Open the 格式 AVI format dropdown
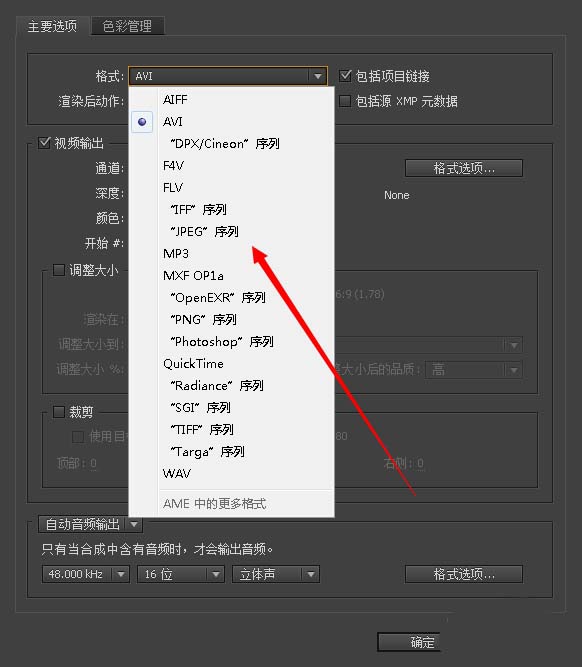Screen dimensions: 582x667 pos(228,76)
